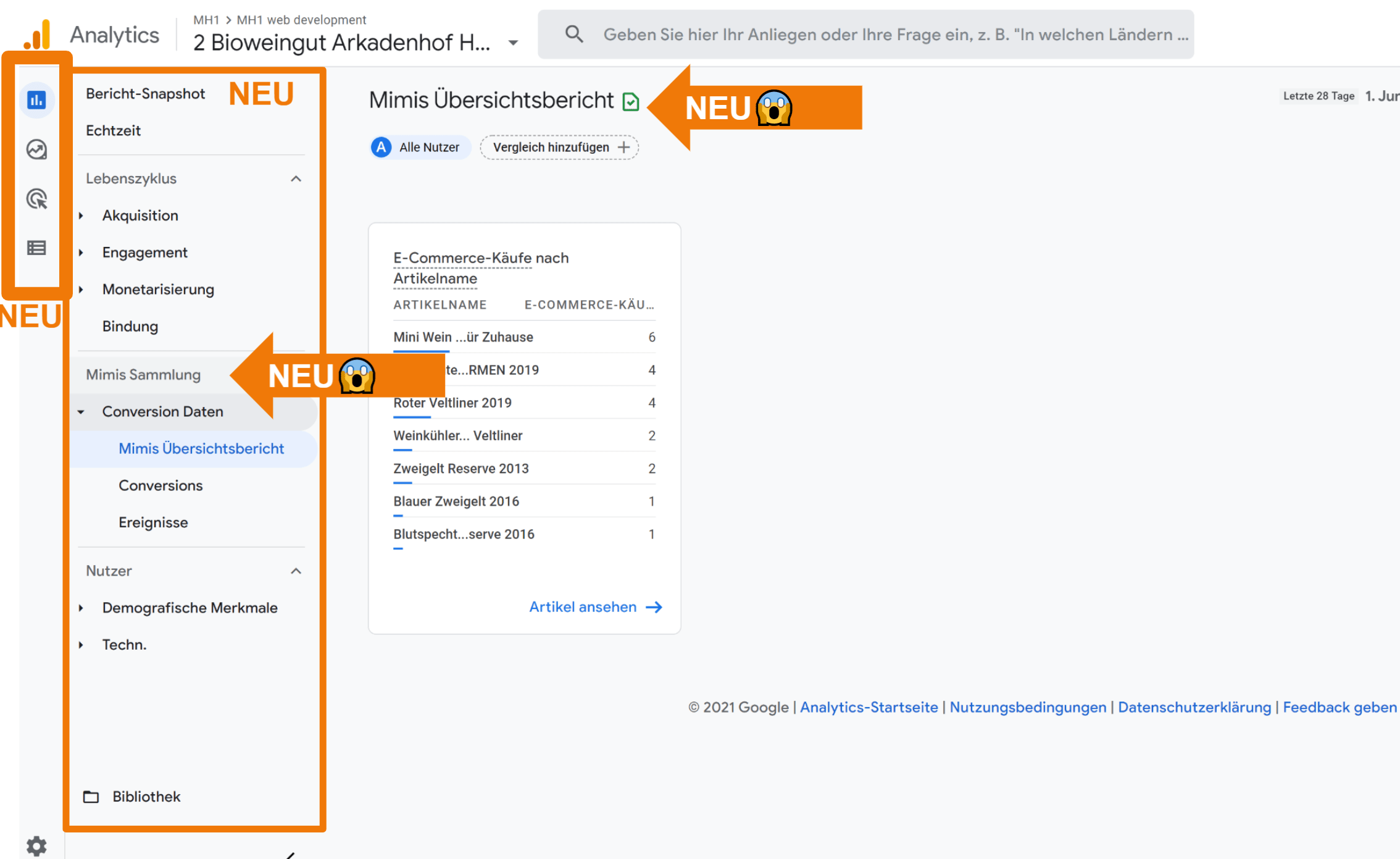Screen dimensions: 1400x859
Task: Switch to the Echtzeit report
Action: (114, 130)
